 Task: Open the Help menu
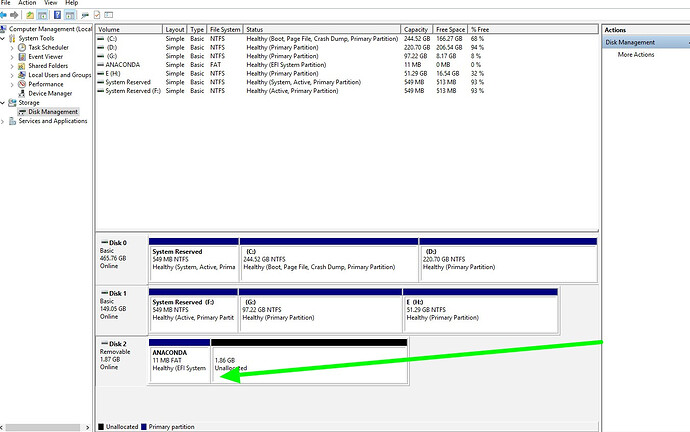pyautogui.click(x=71, y=3)
